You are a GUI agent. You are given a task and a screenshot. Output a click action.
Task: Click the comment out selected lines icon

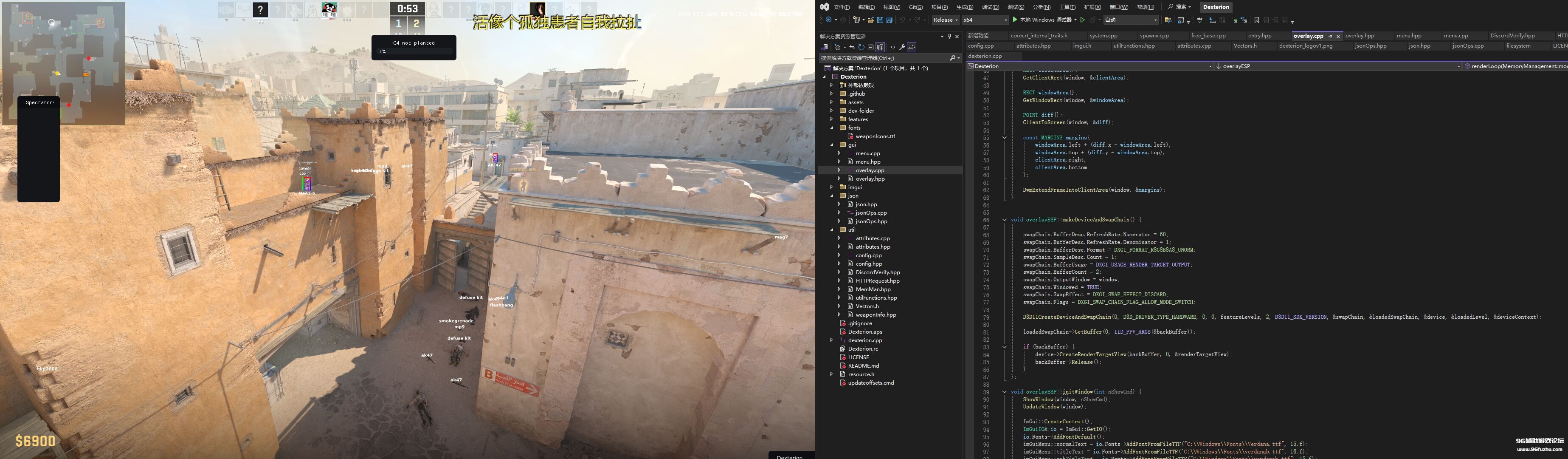click(x=1235, y=20)
